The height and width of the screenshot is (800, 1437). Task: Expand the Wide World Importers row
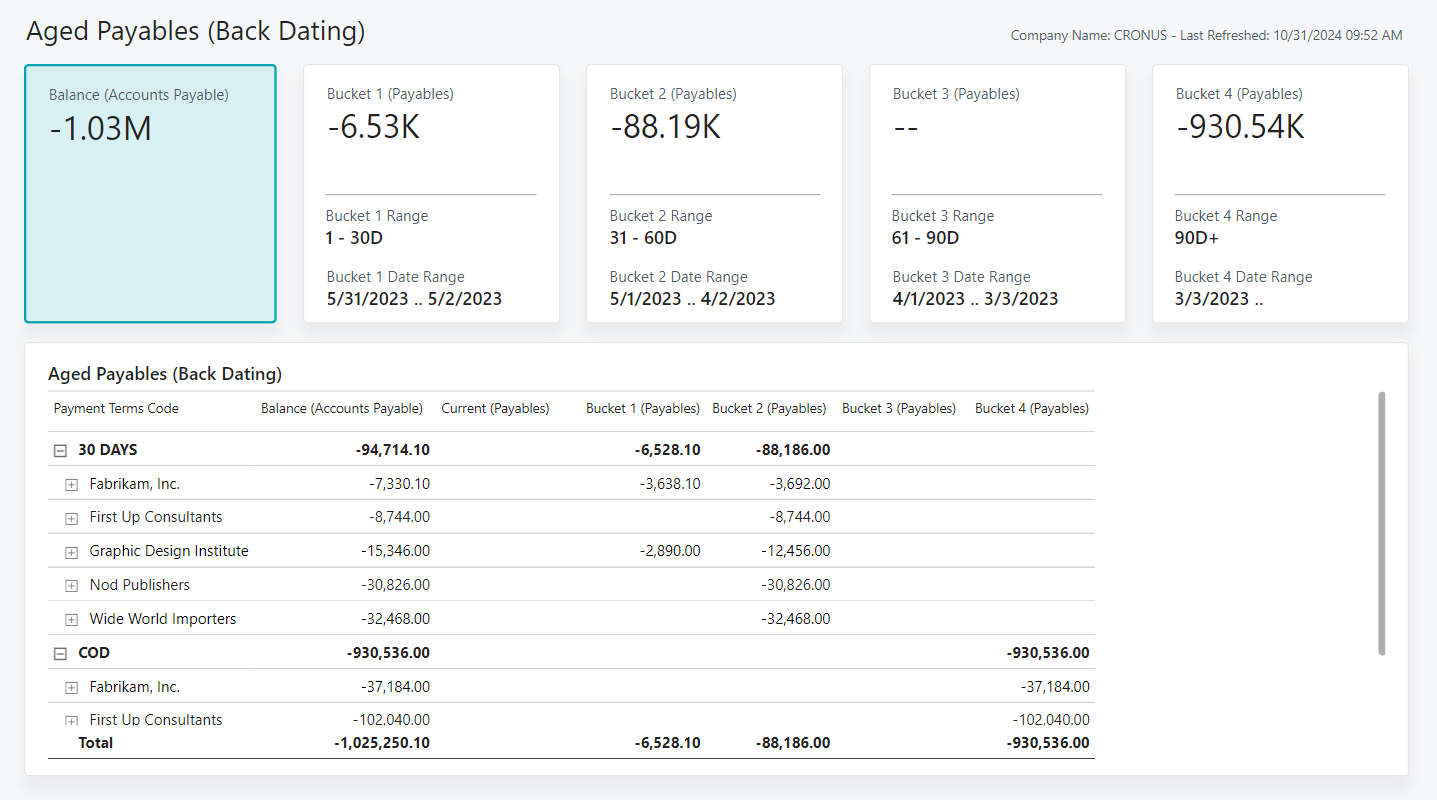tap(71, 619)
